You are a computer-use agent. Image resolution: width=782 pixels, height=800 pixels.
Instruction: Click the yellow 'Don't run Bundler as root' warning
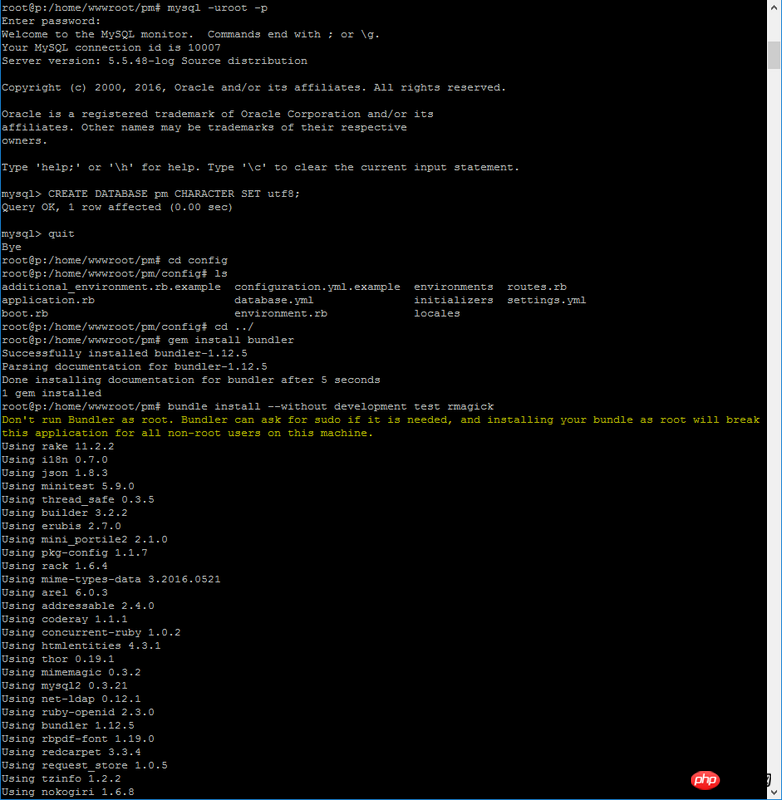(x=381, y=419)
